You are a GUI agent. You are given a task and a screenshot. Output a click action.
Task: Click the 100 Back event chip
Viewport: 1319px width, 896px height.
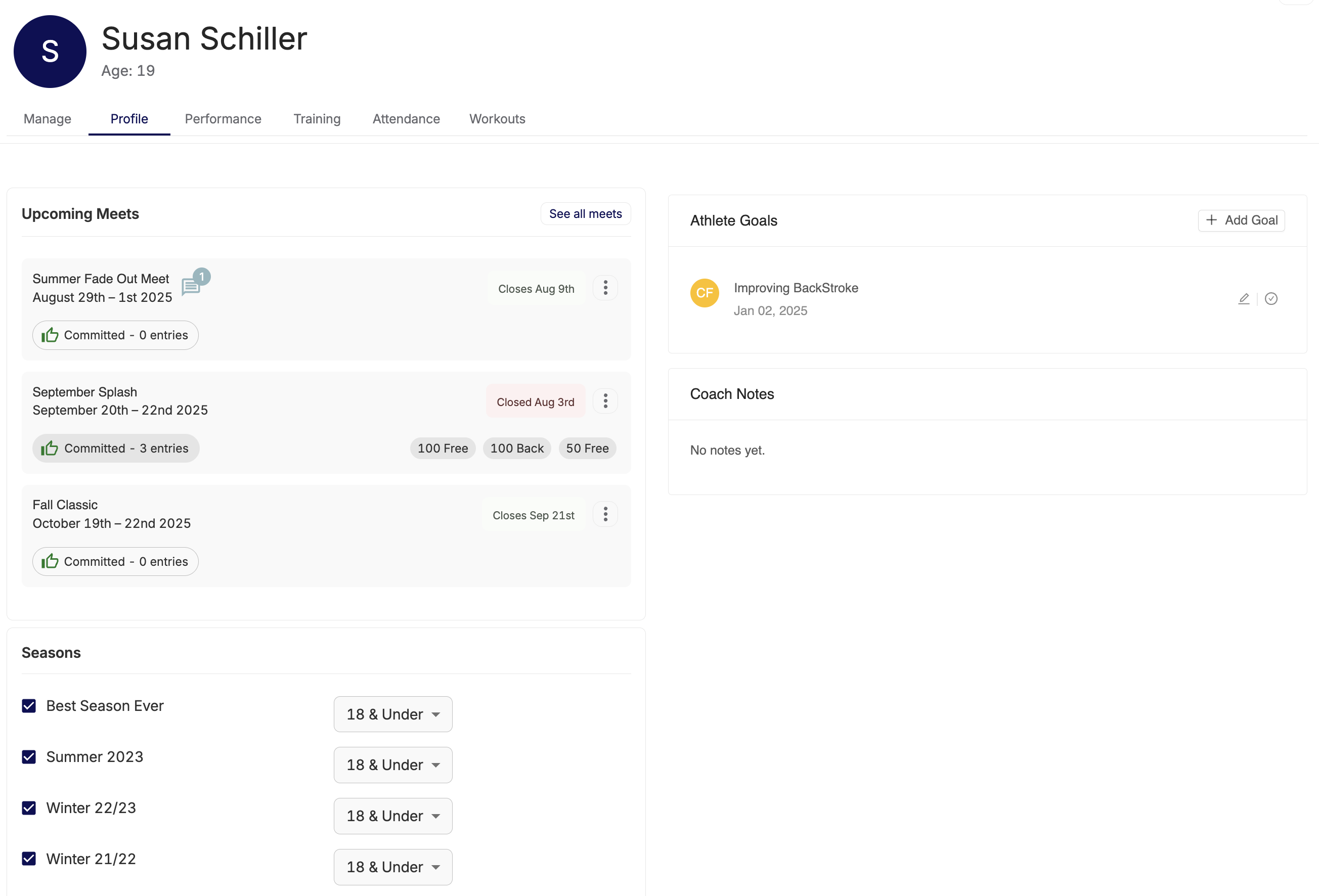coord(517,449)
